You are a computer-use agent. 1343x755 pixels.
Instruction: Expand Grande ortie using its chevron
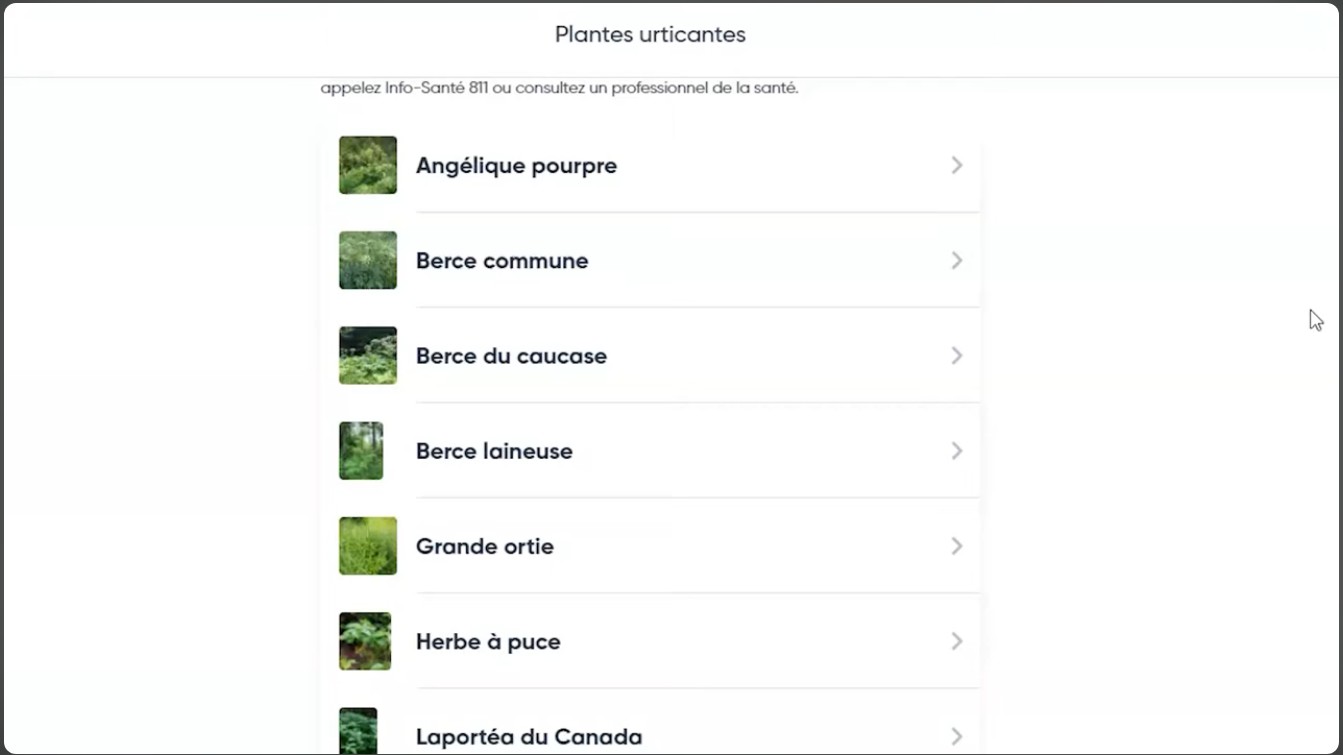[x=957, y=546]
